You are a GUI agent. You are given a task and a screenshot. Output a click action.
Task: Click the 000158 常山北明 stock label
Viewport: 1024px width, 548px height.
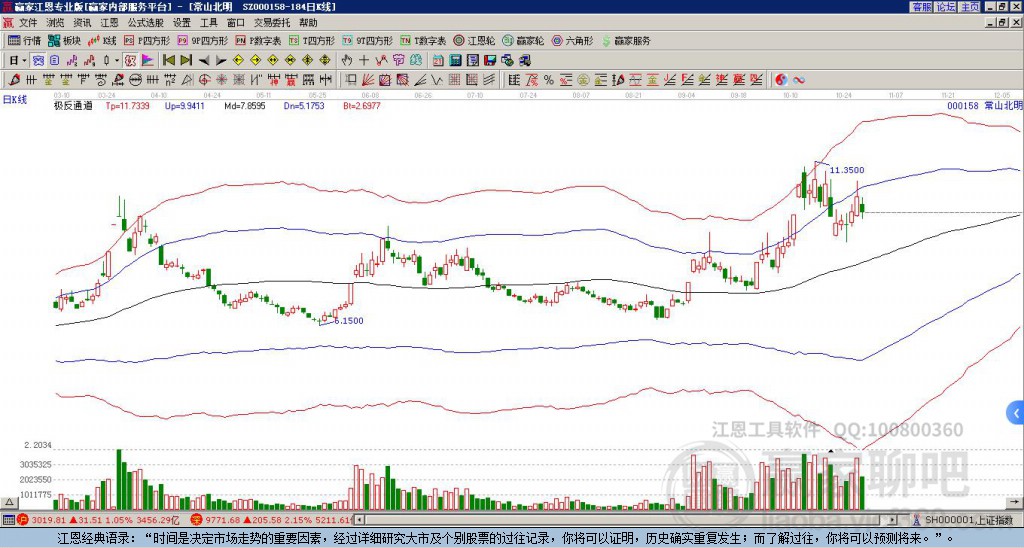tap(984, 105)
